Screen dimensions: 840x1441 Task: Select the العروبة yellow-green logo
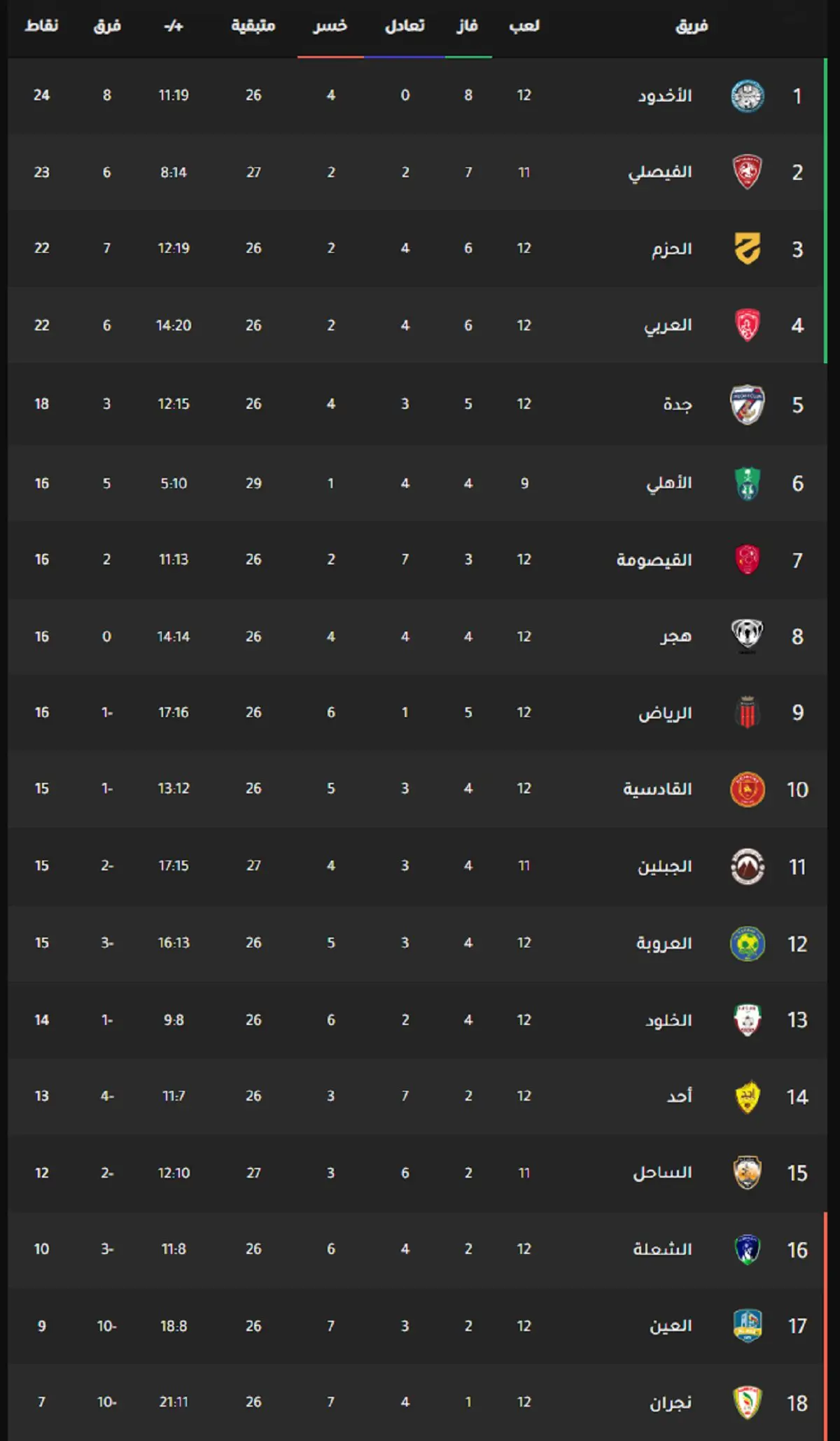coord(747,943)
